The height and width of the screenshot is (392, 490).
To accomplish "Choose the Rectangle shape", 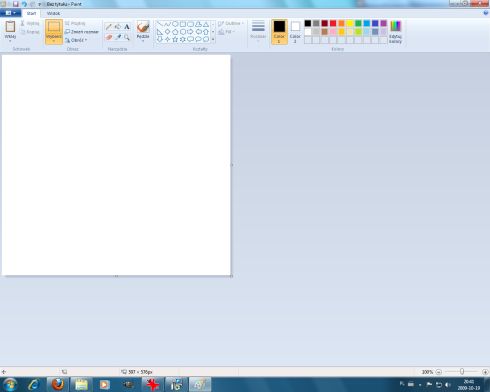I will pos(183,24).
